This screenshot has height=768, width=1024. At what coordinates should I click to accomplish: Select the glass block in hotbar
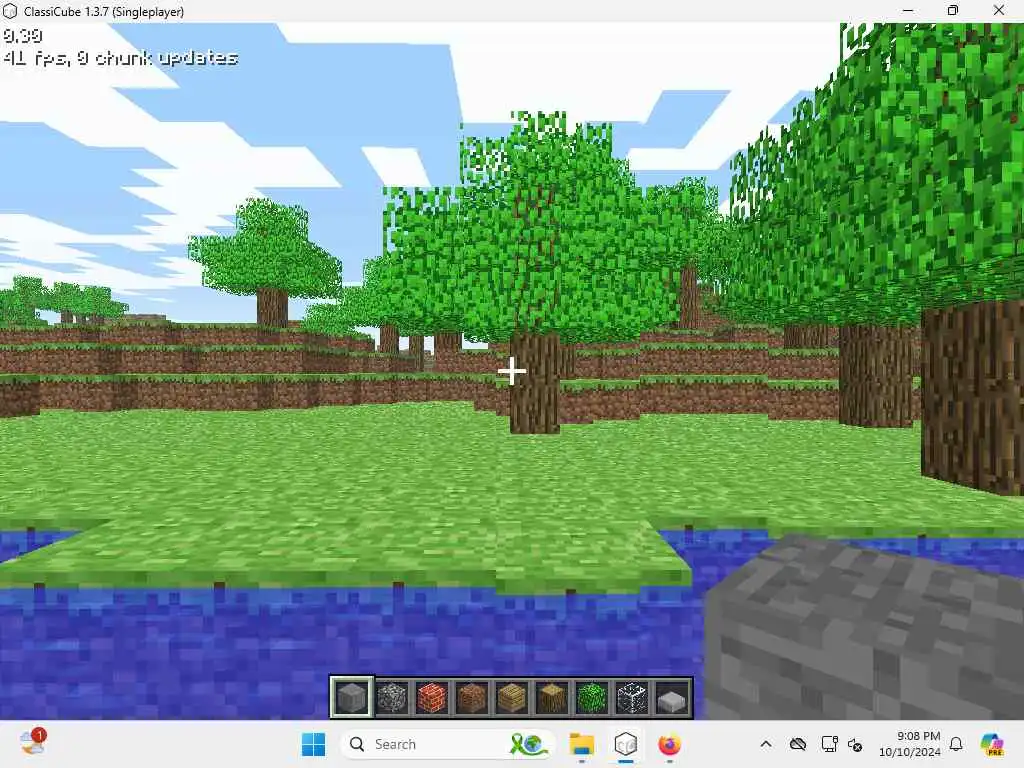tap(632, 697)
